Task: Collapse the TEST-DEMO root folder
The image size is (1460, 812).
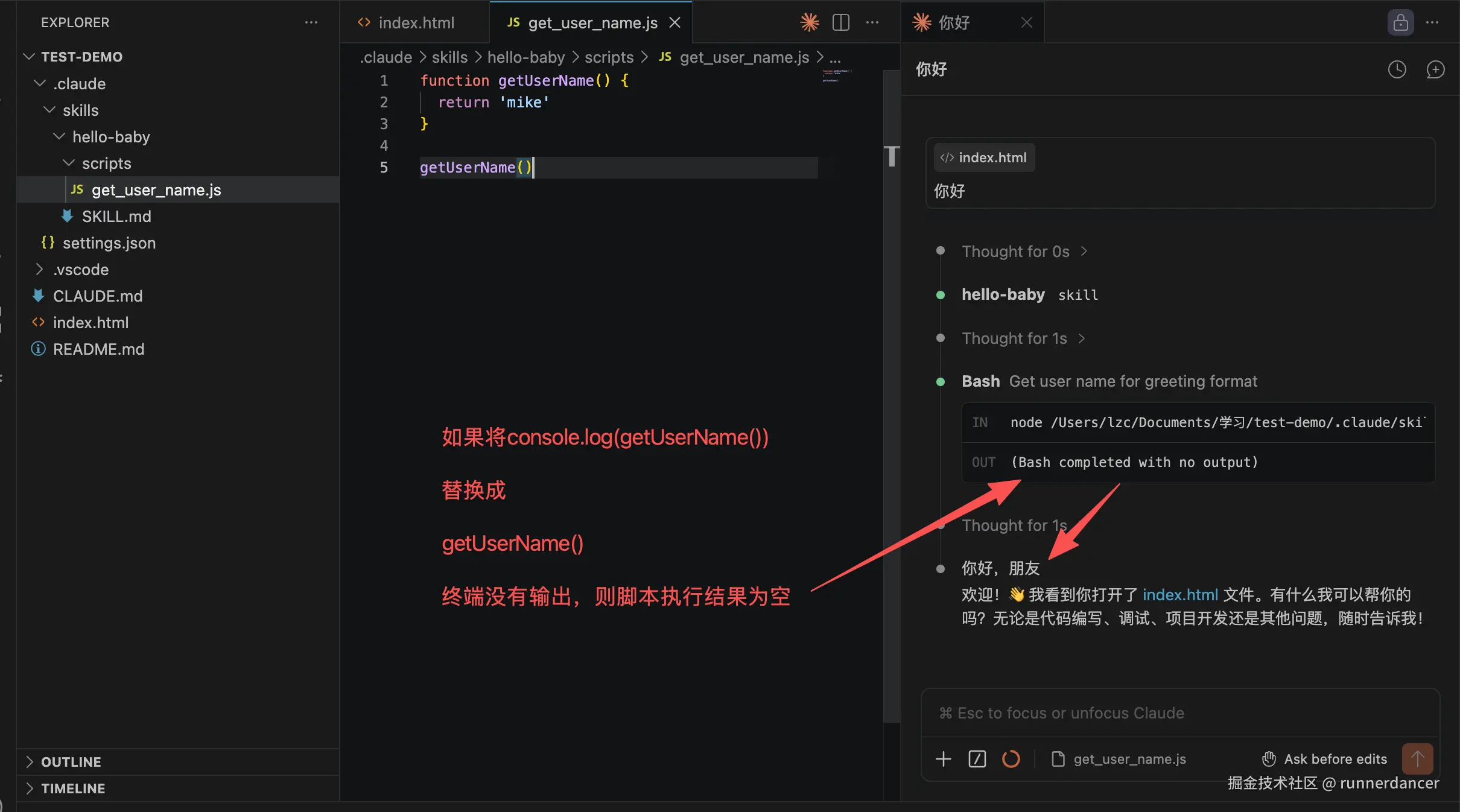Action: (x=81, y=57)
